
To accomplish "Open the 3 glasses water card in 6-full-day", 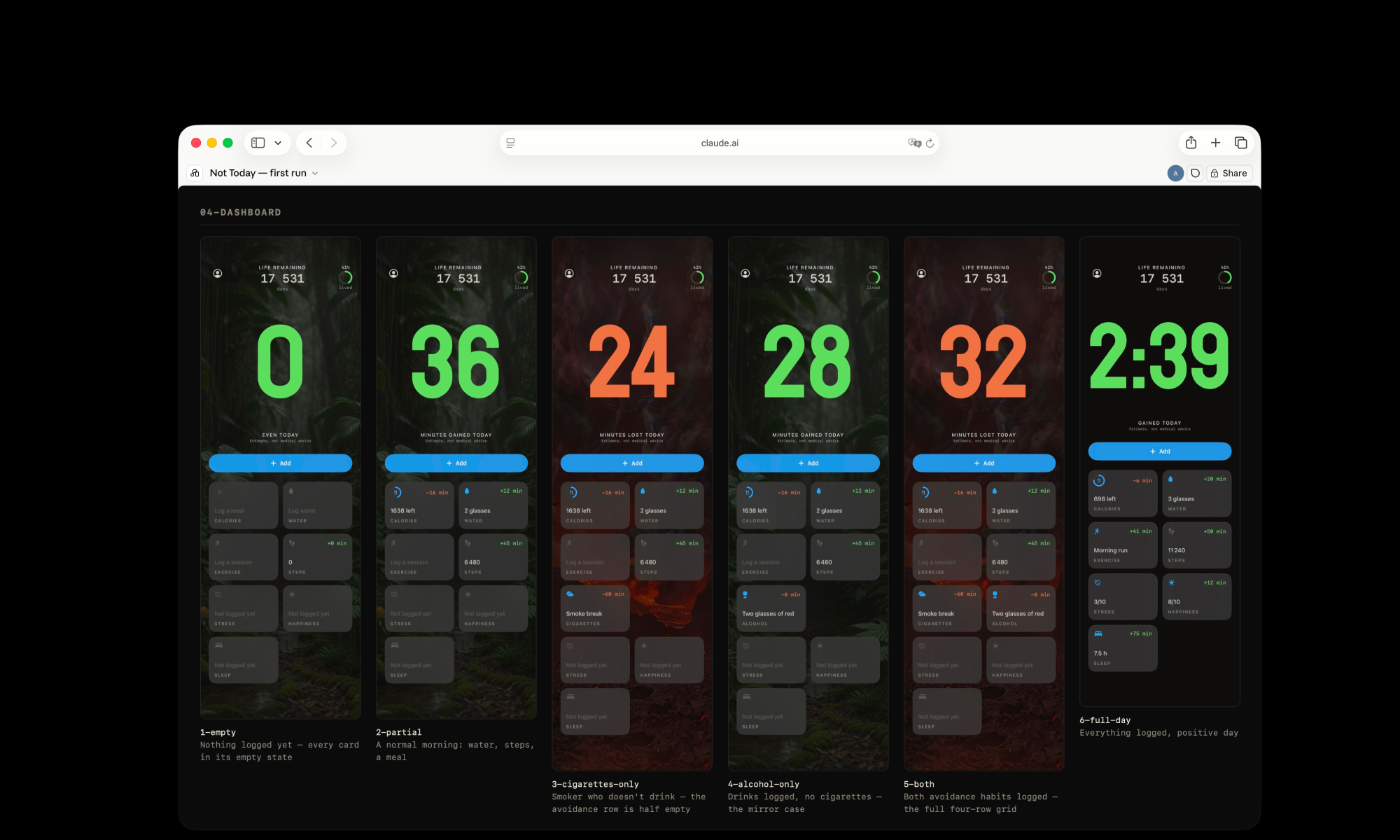I will pyautogui.click(x=1197, y=493).
